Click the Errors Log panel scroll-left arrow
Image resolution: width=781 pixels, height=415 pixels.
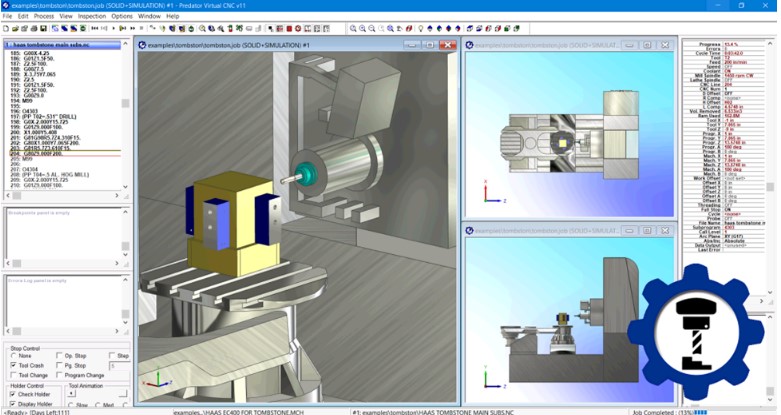pyautogui.click(x=7, y=331)
